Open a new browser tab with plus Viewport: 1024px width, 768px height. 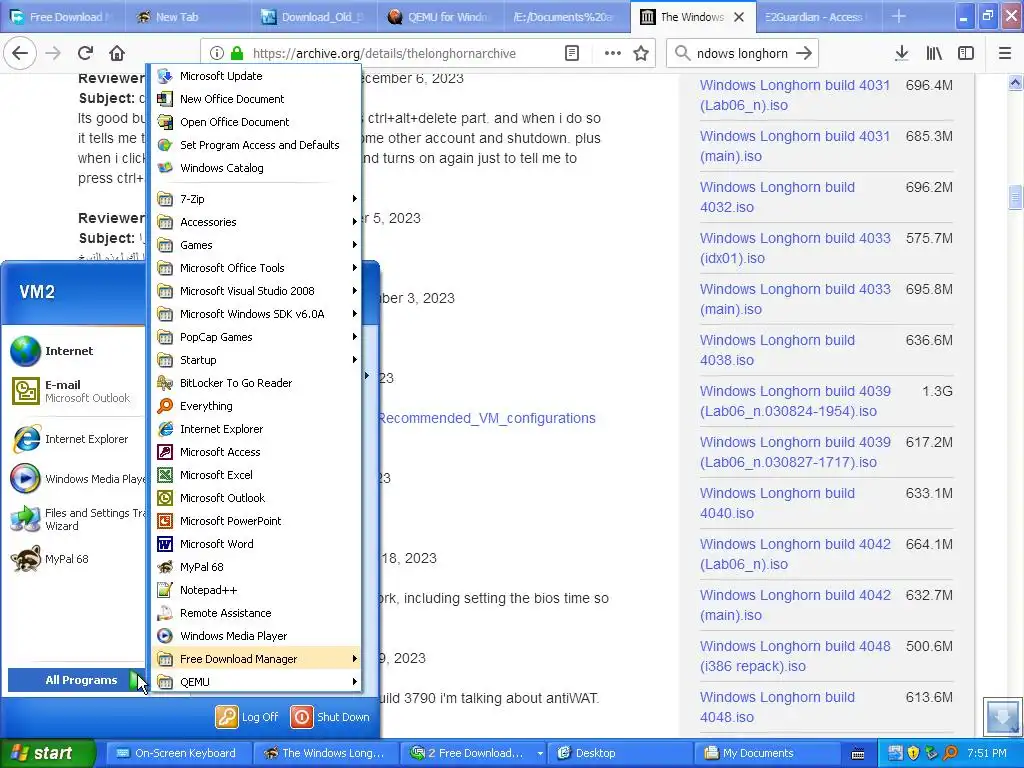899,16
